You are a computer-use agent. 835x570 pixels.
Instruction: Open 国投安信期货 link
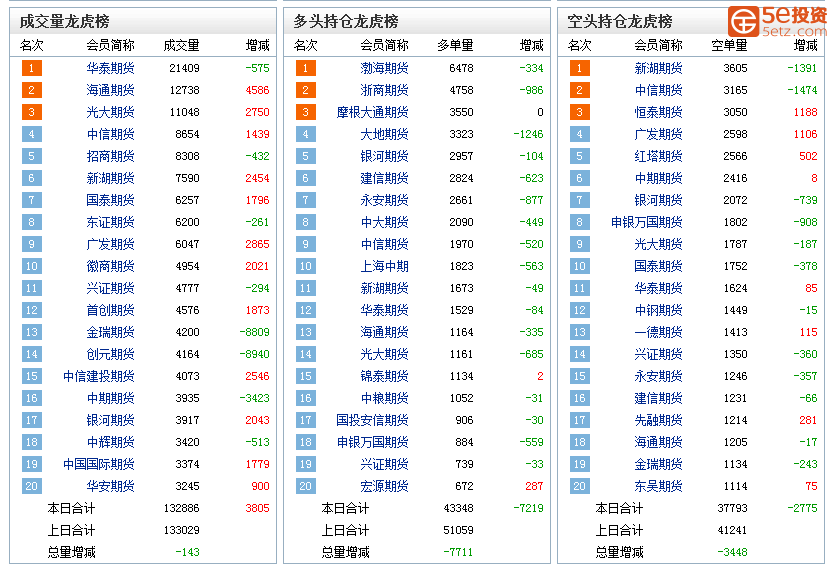373,420
